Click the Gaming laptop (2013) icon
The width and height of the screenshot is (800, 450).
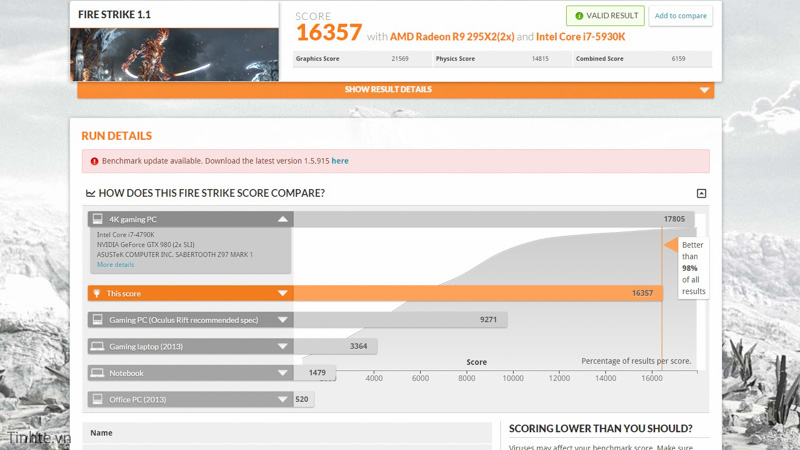[x=98, y=346]
